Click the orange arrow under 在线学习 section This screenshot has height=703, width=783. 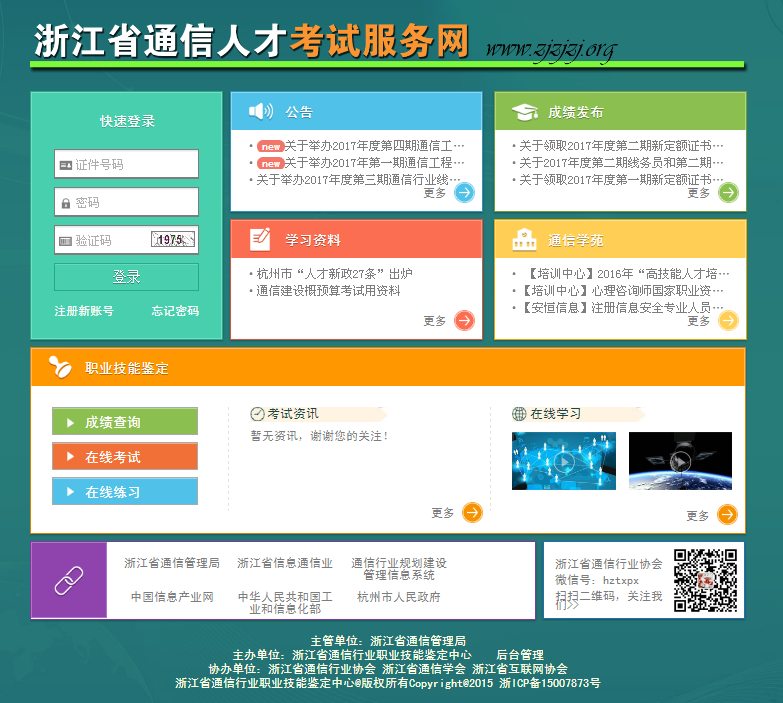(727, 515)
